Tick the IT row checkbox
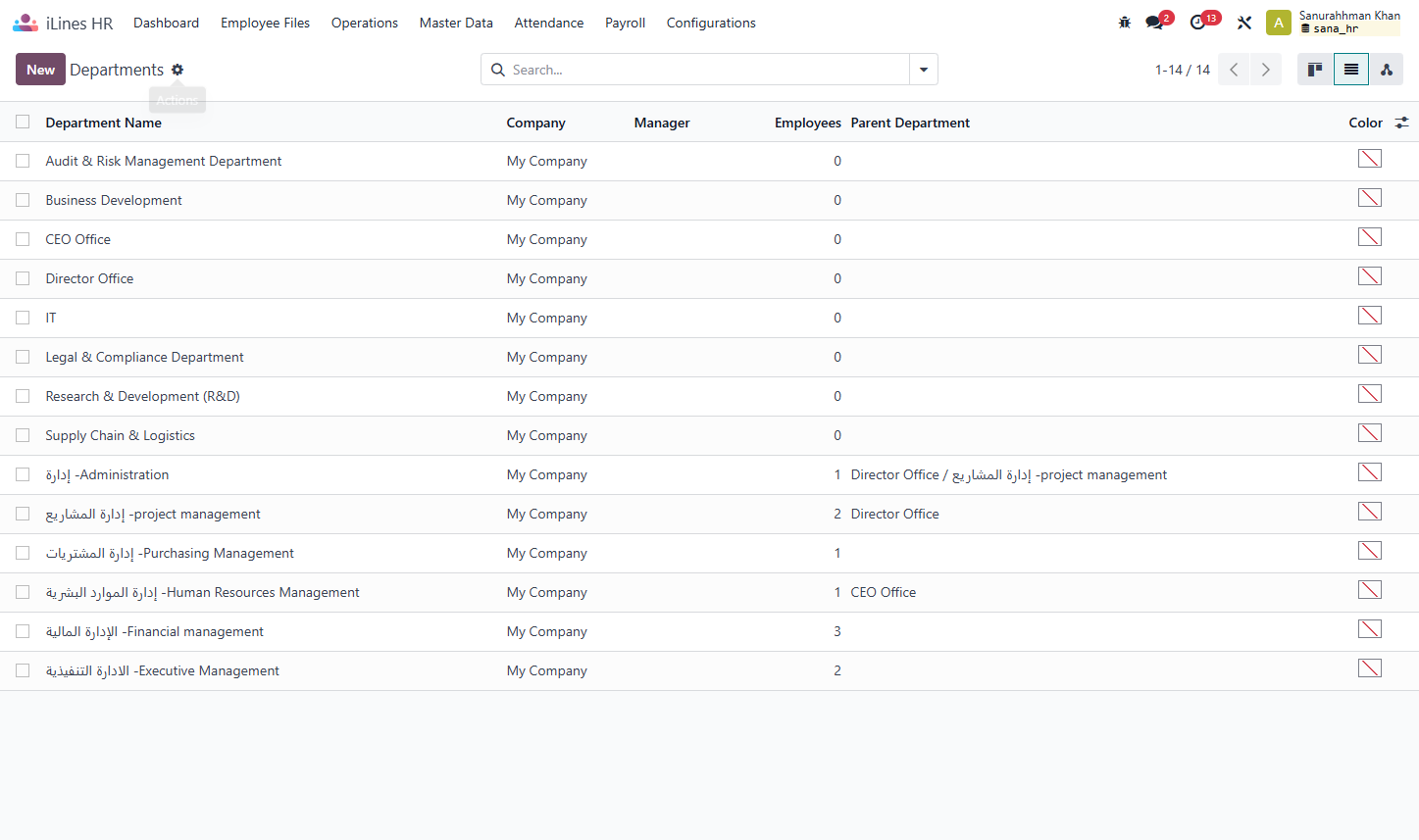 click(x=23, y=318)
